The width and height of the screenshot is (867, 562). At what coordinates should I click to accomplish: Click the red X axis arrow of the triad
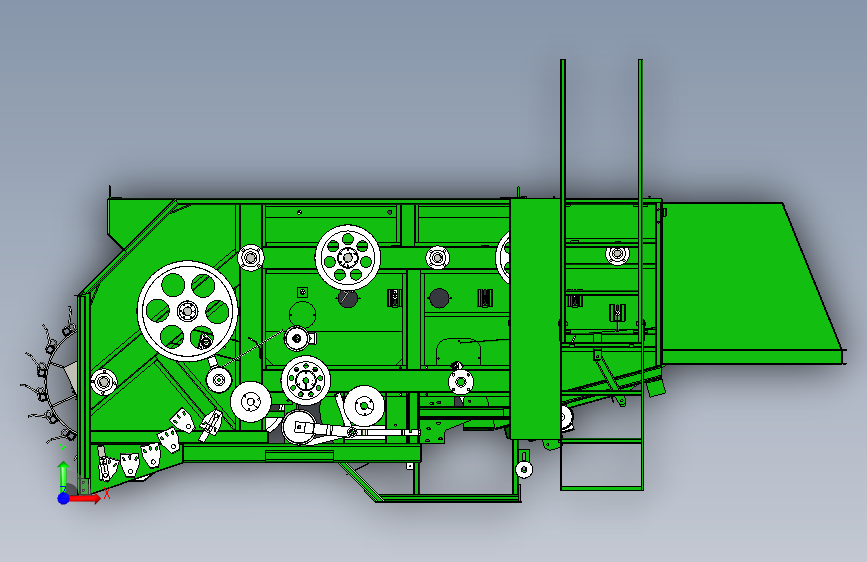click(85, 498)
